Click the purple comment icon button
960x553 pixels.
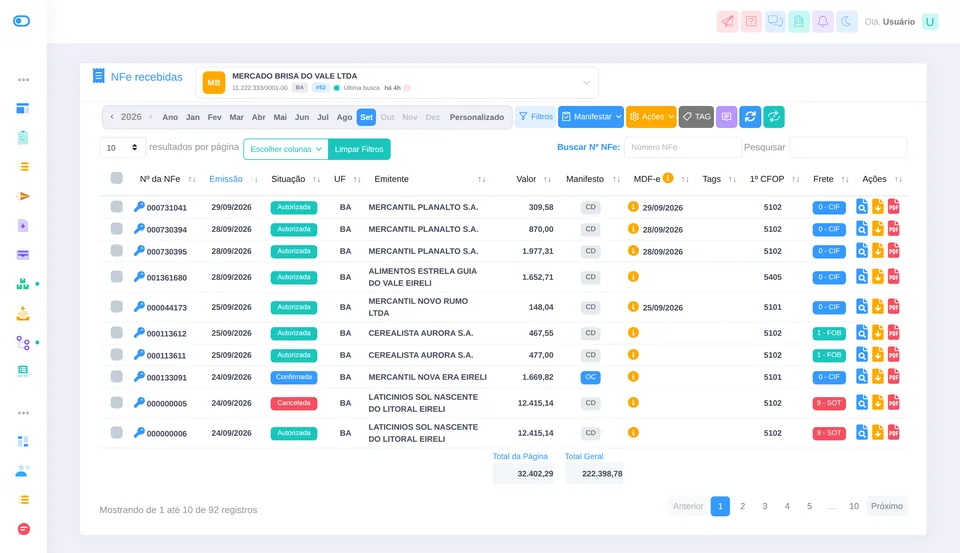(x=726, y=116)
